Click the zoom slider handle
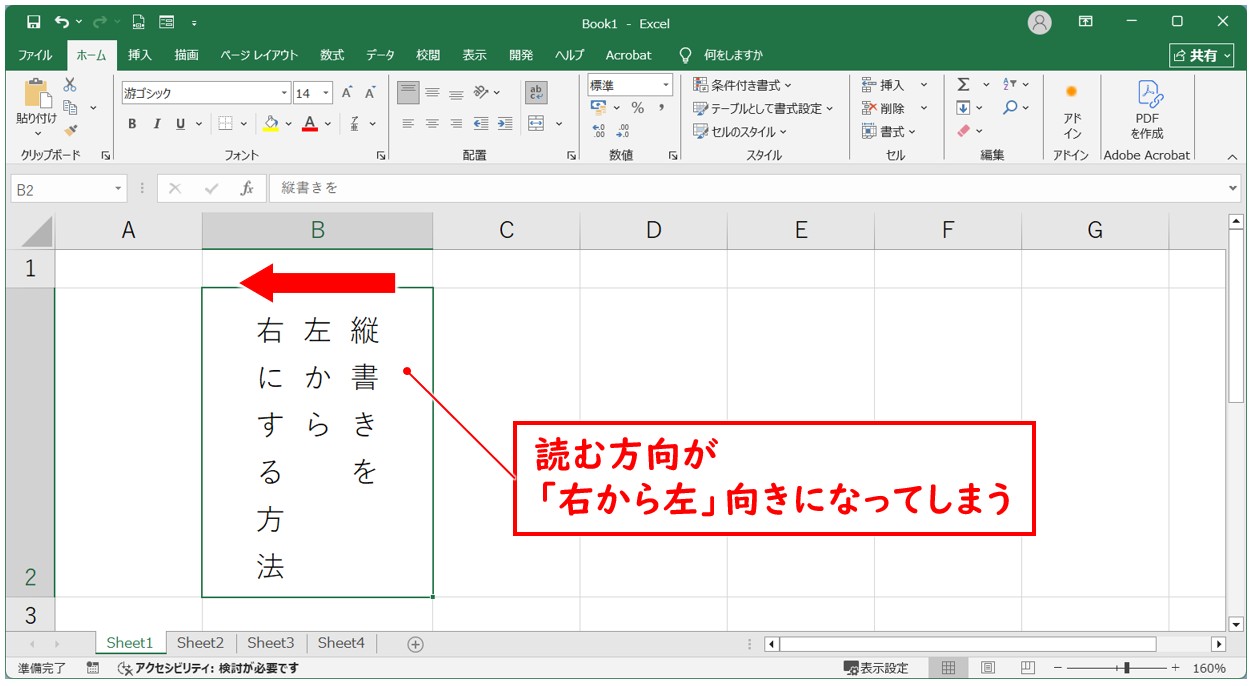Screen dimensions: 1255x686 tap(1127, 668)
